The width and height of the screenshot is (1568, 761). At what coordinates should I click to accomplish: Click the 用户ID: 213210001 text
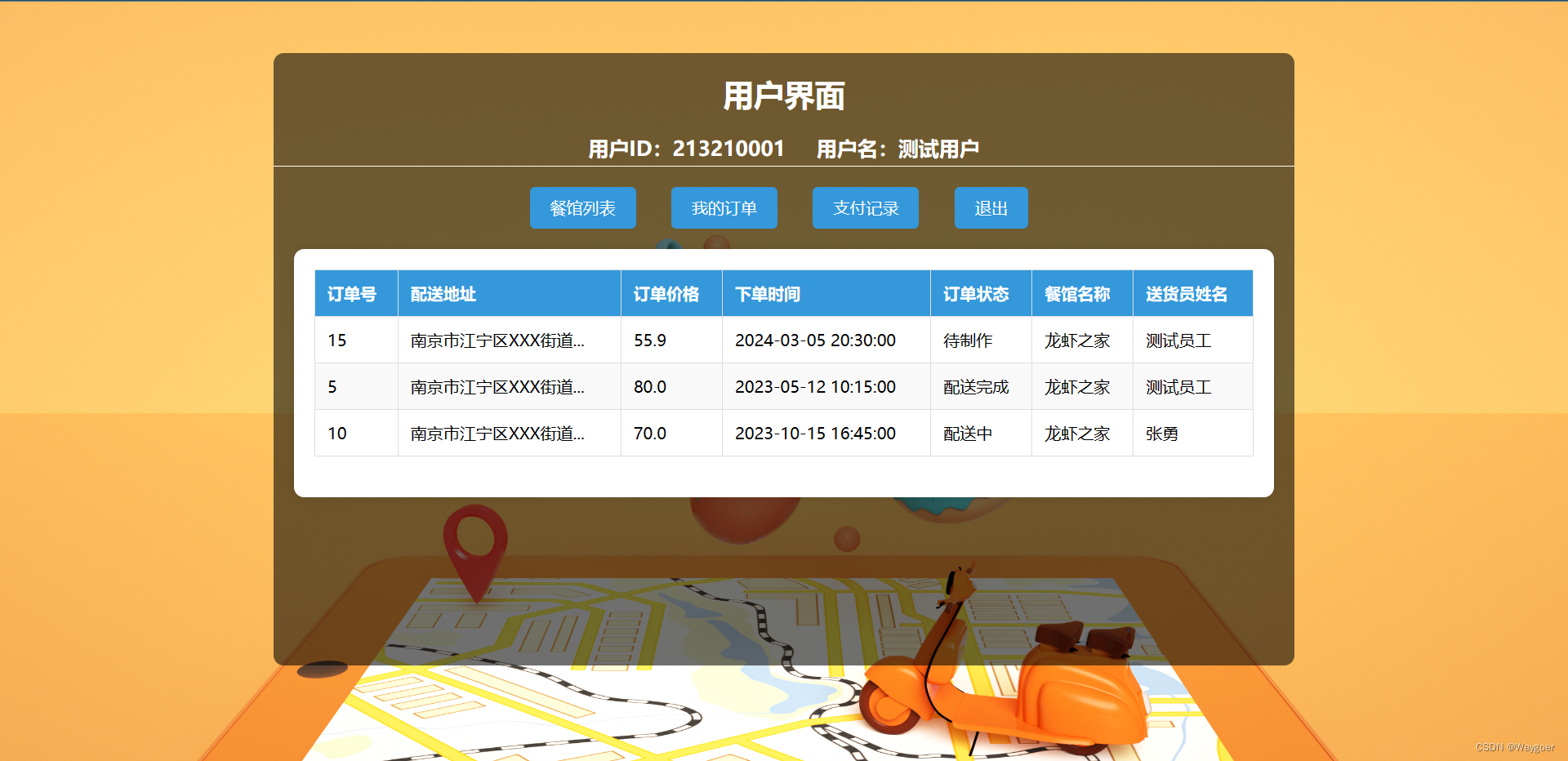click(686, 149)
